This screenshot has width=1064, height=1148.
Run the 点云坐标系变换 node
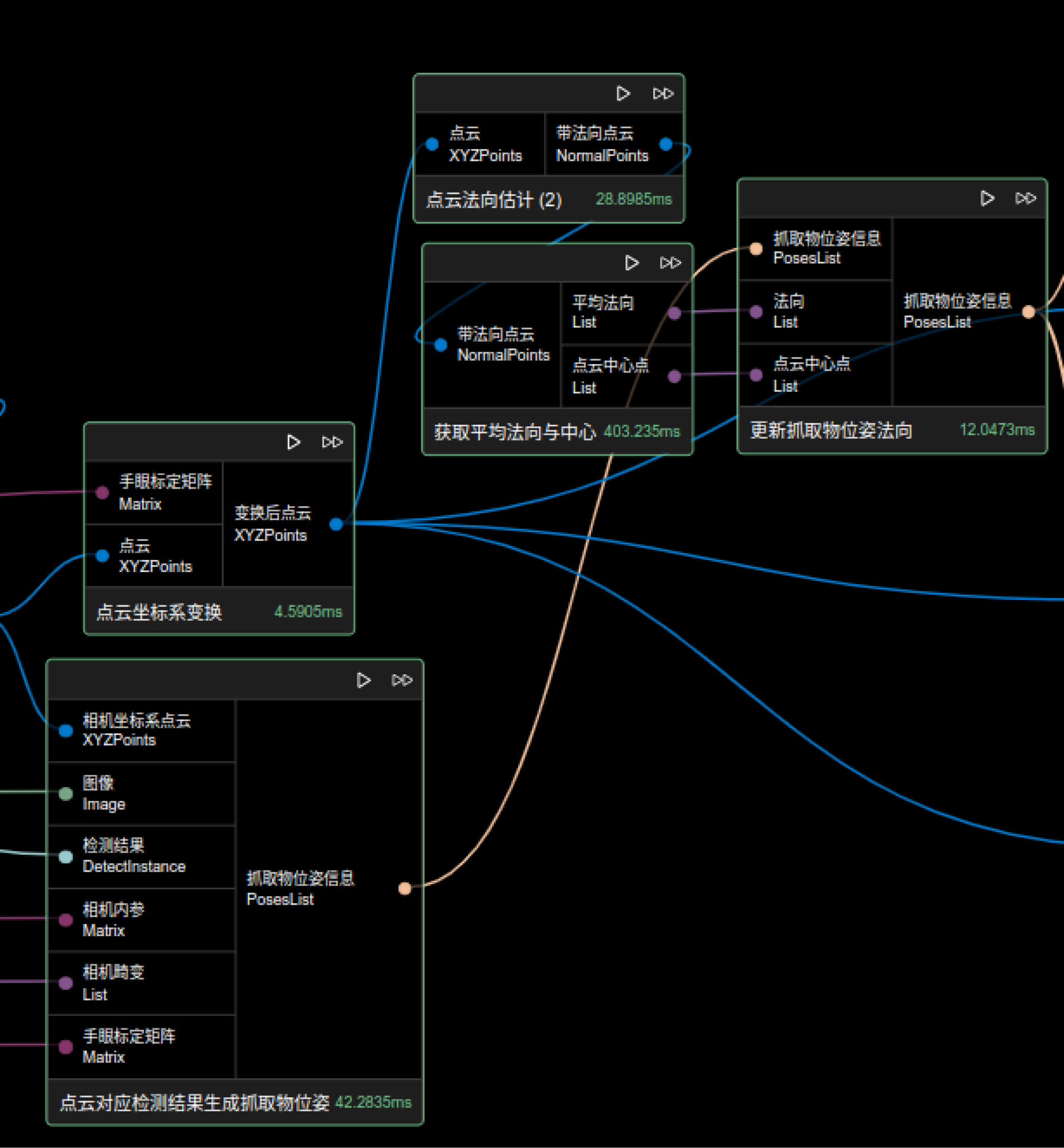[293, 442]
